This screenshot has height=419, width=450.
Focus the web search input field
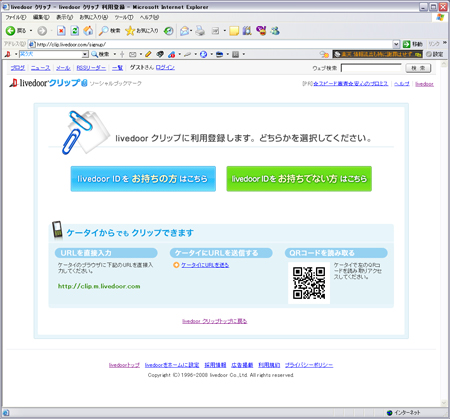coord(371,68)
